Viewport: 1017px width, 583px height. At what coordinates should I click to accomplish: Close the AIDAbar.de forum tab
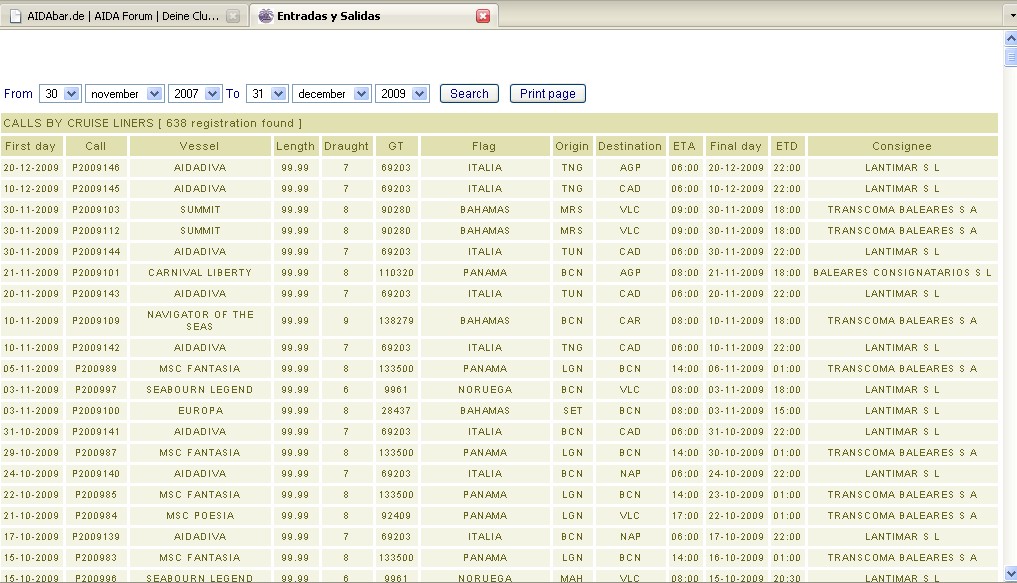pyautogui.click(x=233, y=16)
